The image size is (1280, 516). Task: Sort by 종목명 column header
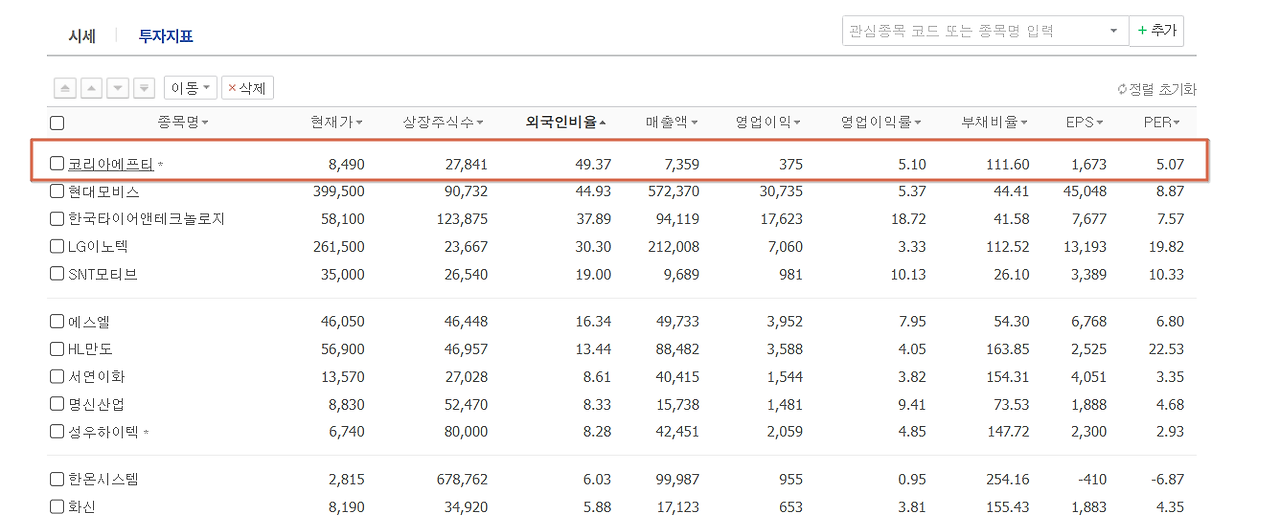tap(183, 122)
